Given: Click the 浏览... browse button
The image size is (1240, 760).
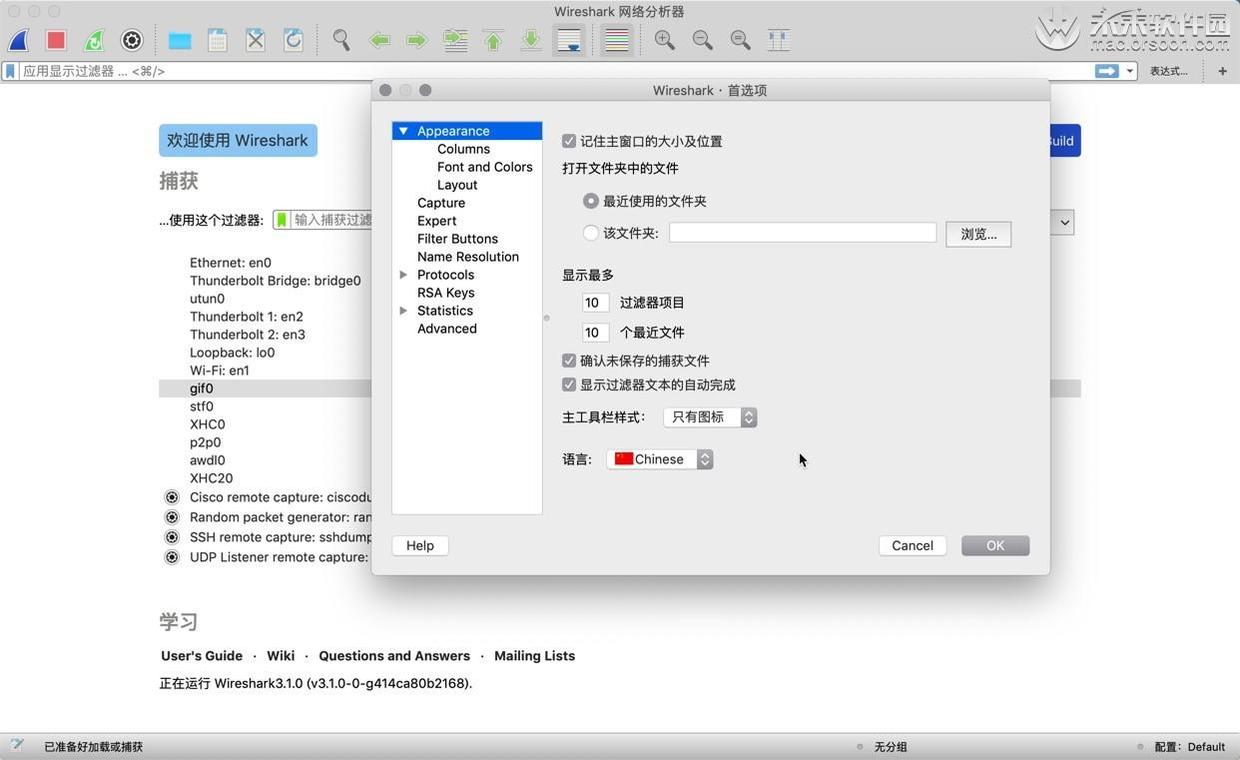Looking at the screenshot, I should click(978, 234).
